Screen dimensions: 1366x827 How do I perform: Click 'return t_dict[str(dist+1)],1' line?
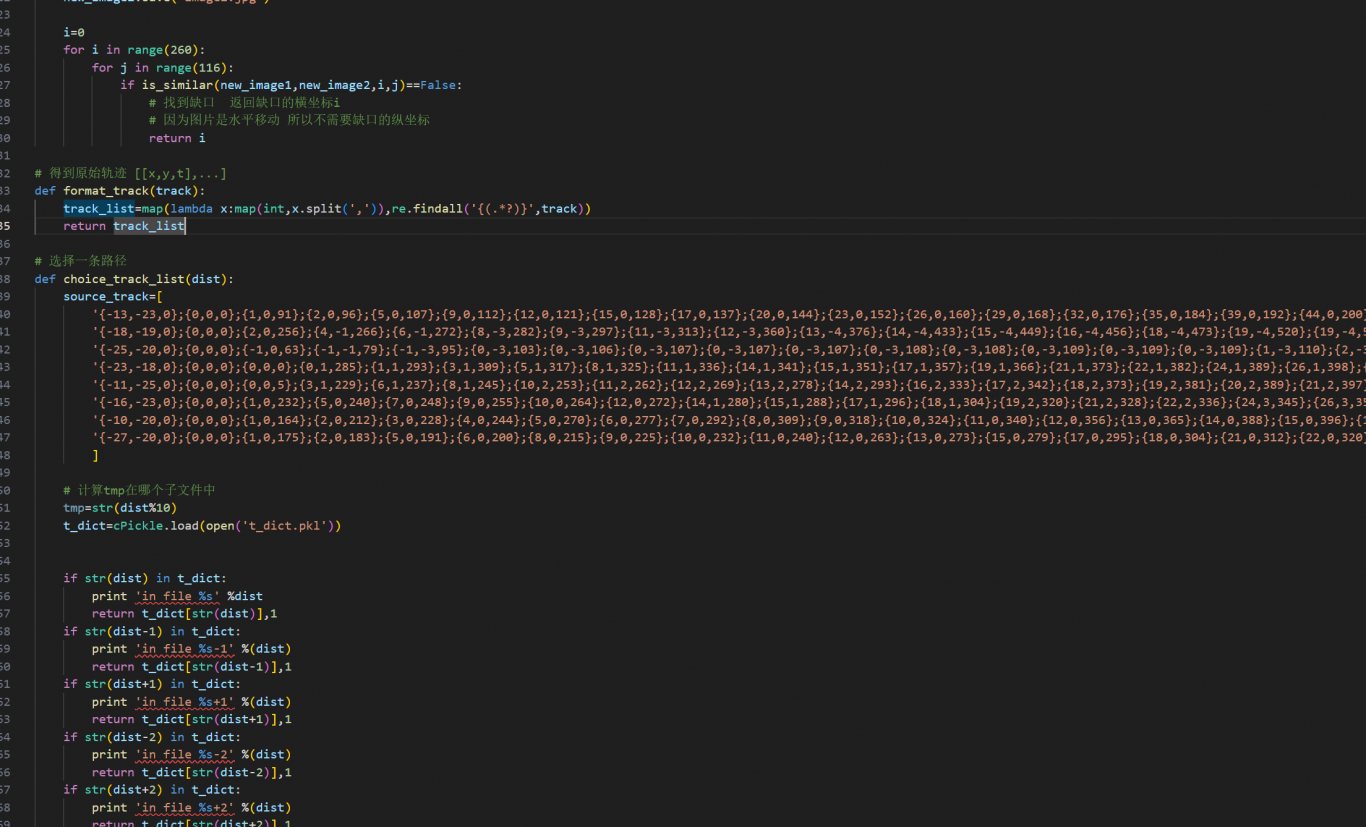pos(192,719)
